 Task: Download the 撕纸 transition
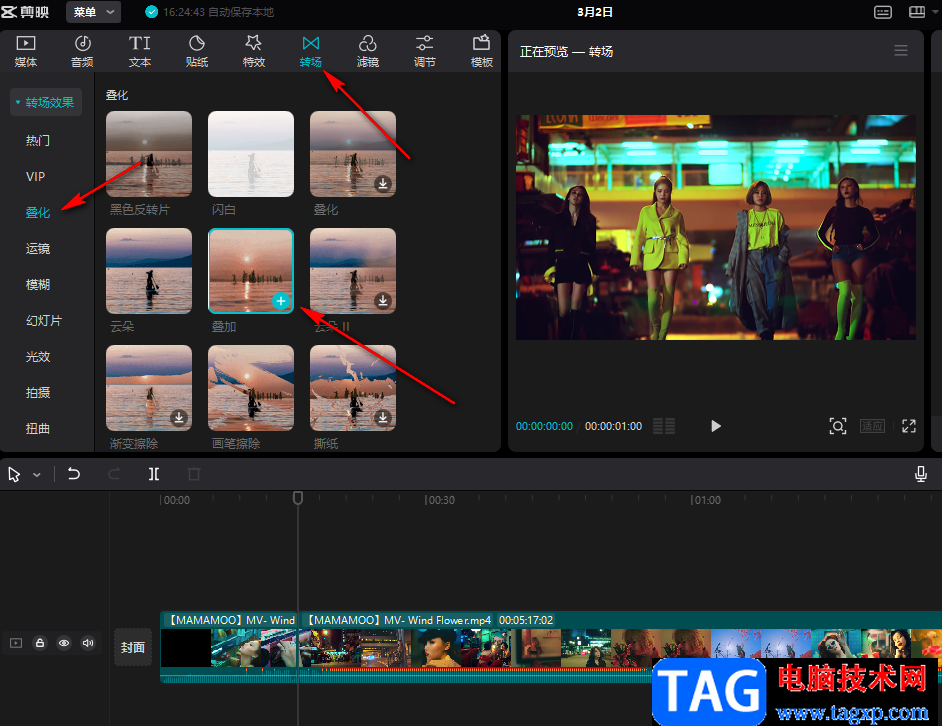coord(383,418)
